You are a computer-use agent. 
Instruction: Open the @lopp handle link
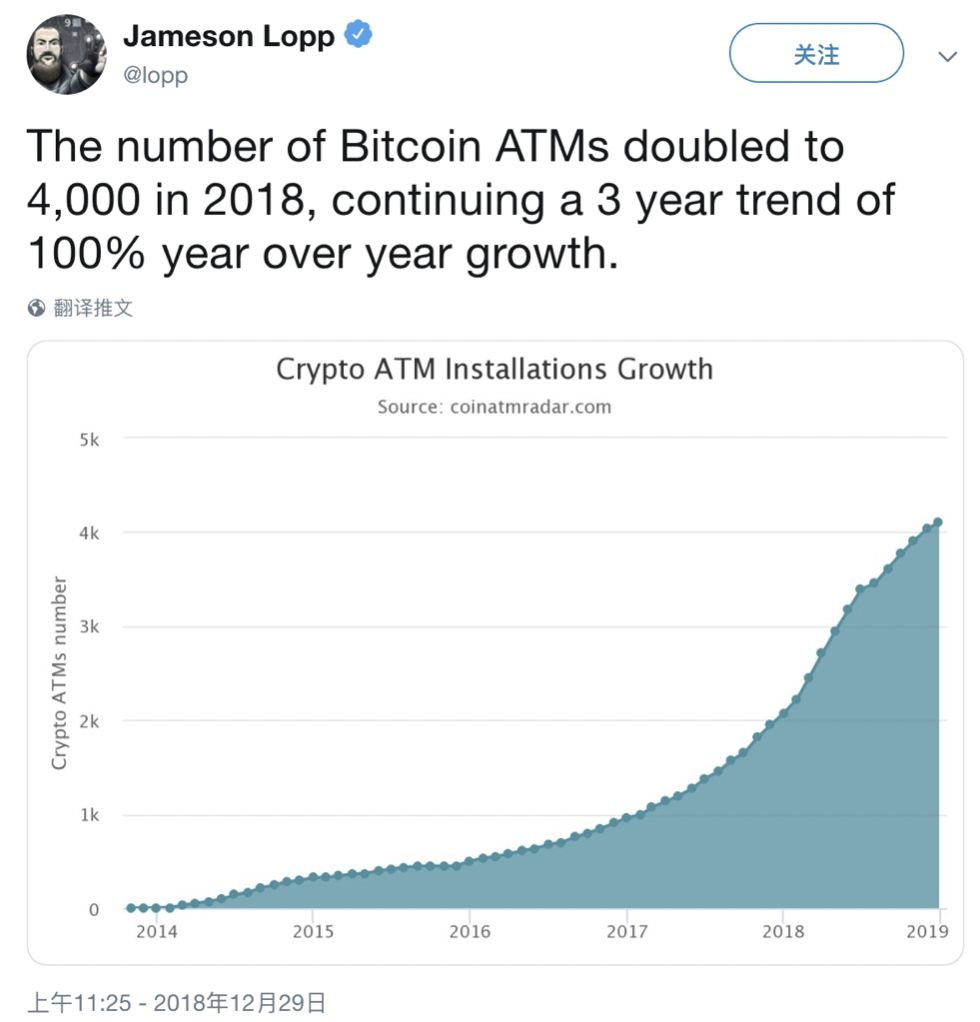click(154, 76)
